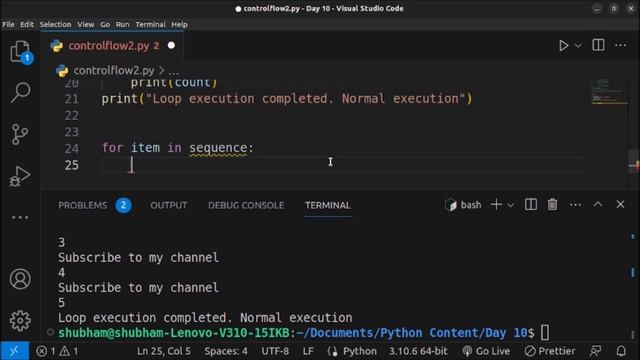Click the editor minimap
The height and width of the screenshot is (360, 640).
[x=609, y=92]
